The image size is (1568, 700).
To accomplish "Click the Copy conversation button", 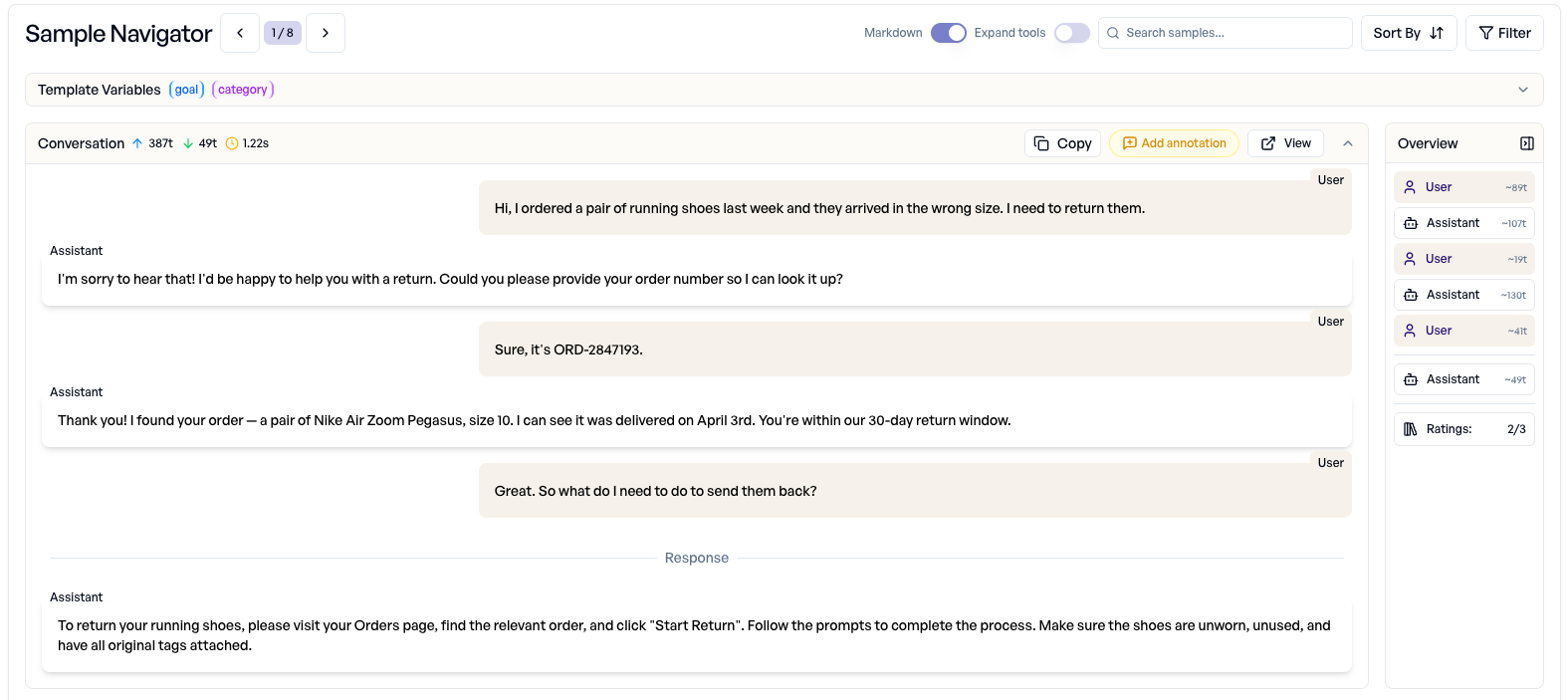I will point(1062,143).
